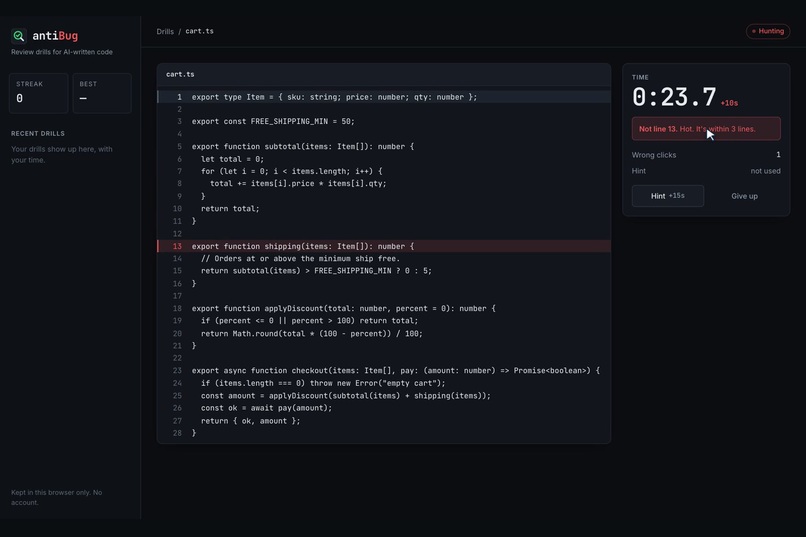Select line 3 FREE_SHIPPING_MIN constant

(x=384, y=121)
